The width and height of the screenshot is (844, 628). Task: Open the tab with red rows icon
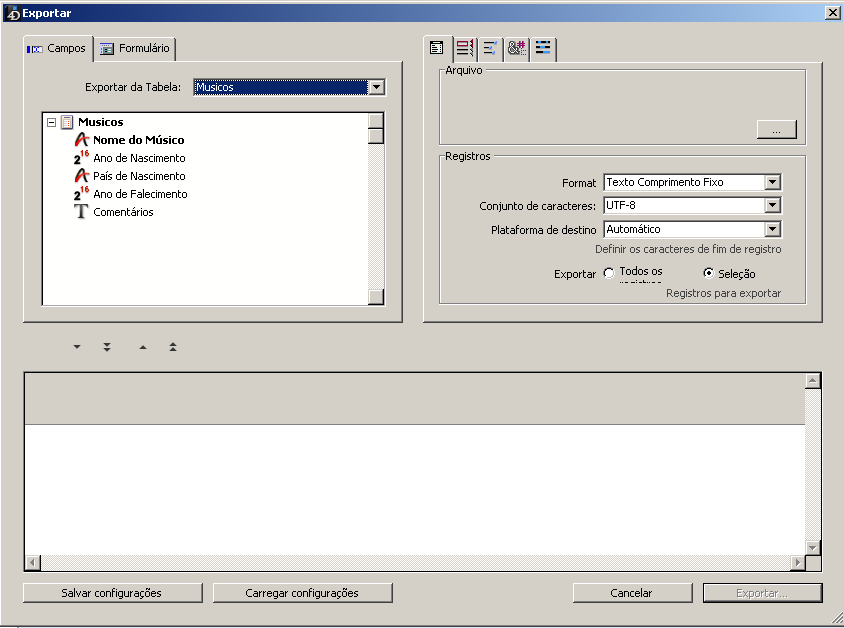(465, 48)
